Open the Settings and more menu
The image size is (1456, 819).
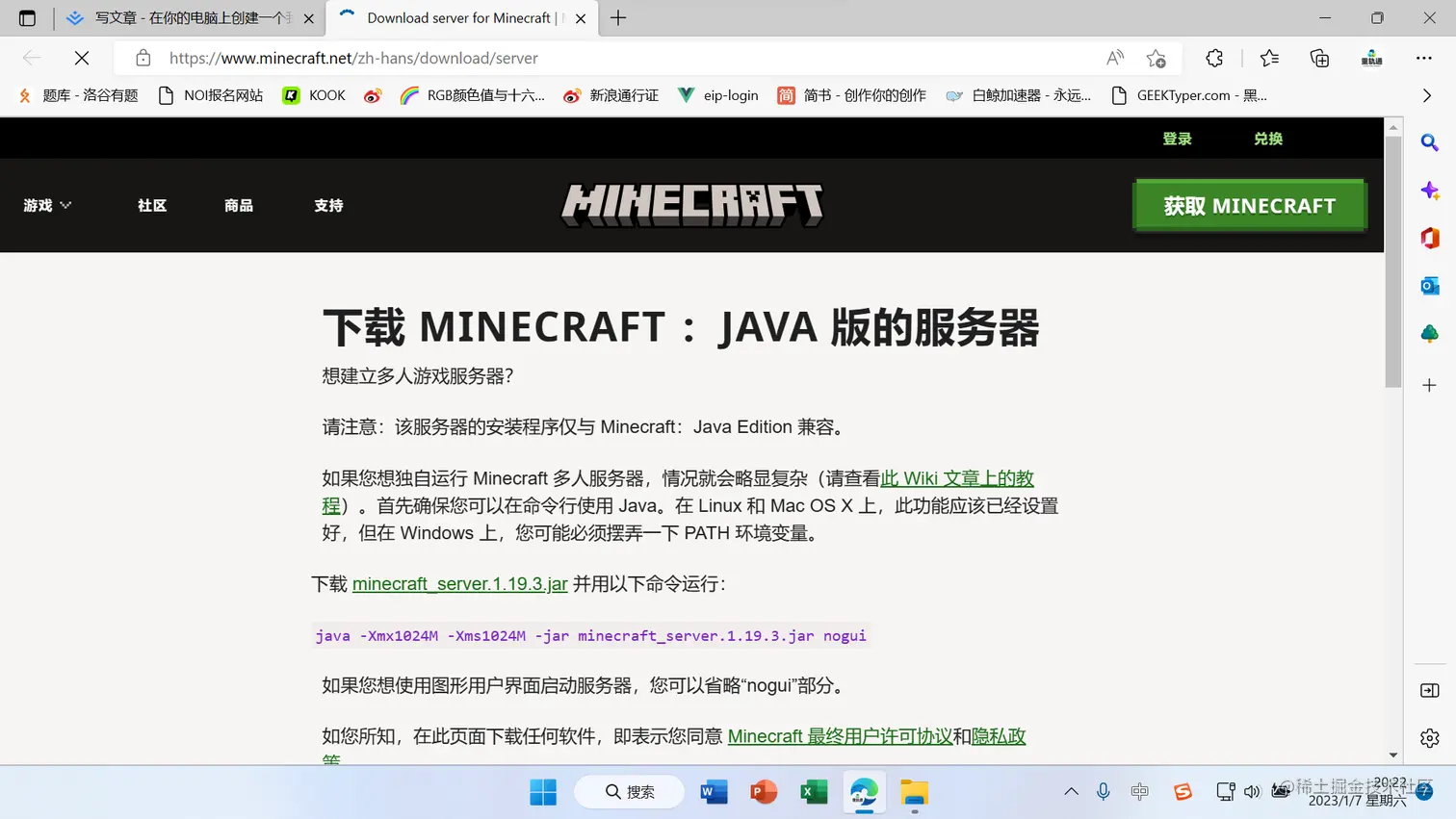[x=1424, y=58]
